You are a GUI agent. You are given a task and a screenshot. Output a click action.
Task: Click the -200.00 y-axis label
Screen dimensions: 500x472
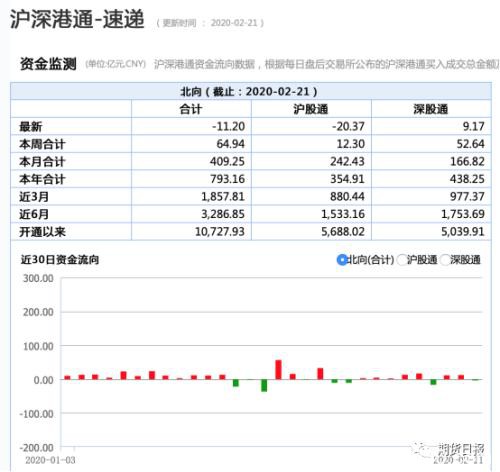pyautogui.click(x=36, y=448)
